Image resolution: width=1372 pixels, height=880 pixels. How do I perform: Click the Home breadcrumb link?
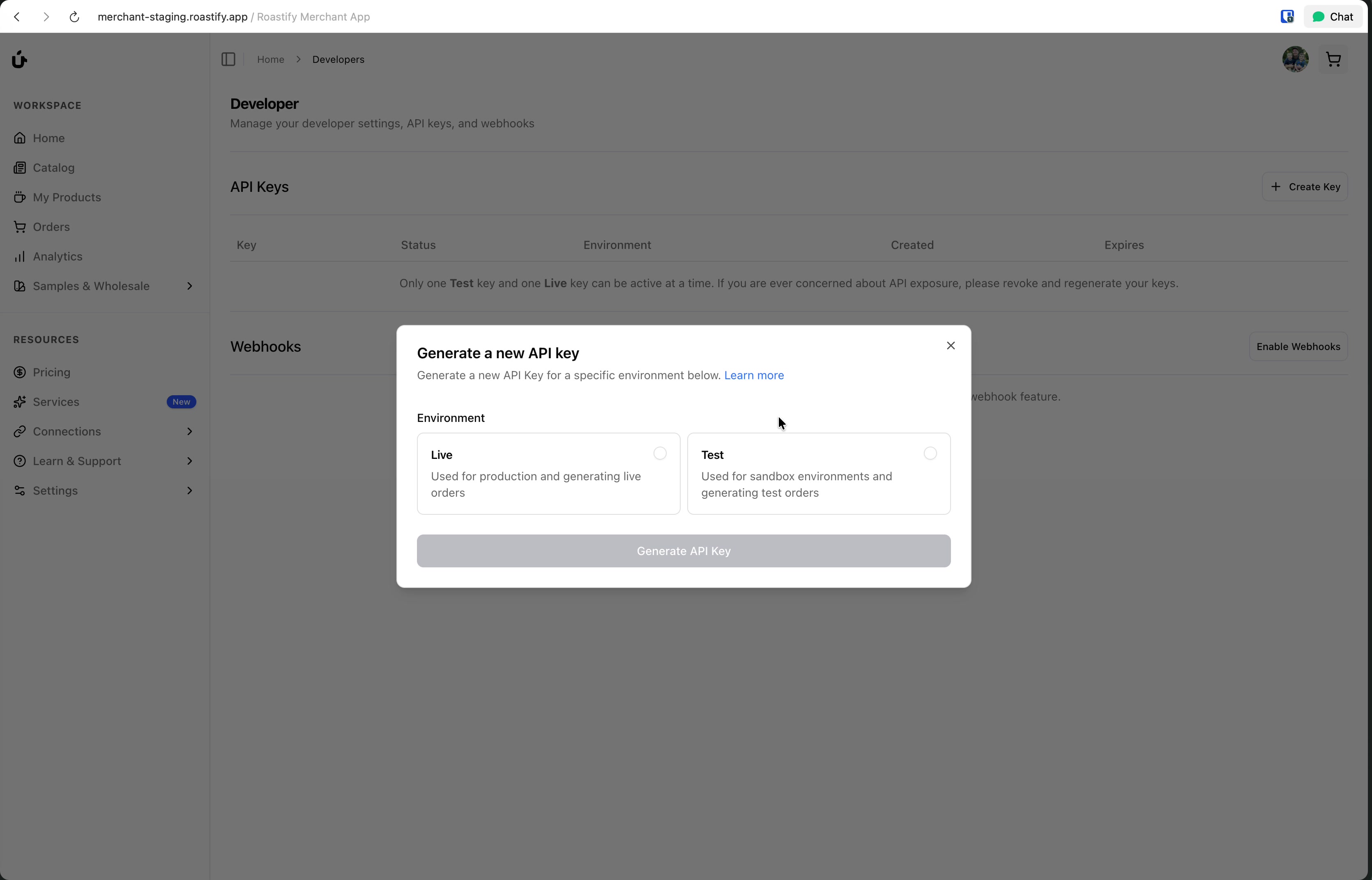coord(270,60)
